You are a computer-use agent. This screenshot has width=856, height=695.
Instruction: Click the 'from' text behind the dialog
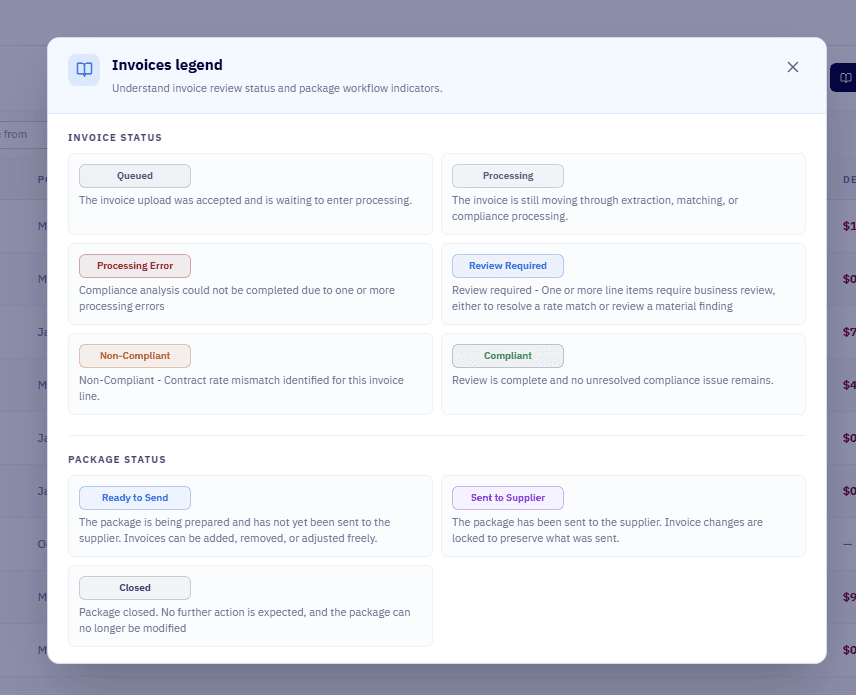coord(15,134)
